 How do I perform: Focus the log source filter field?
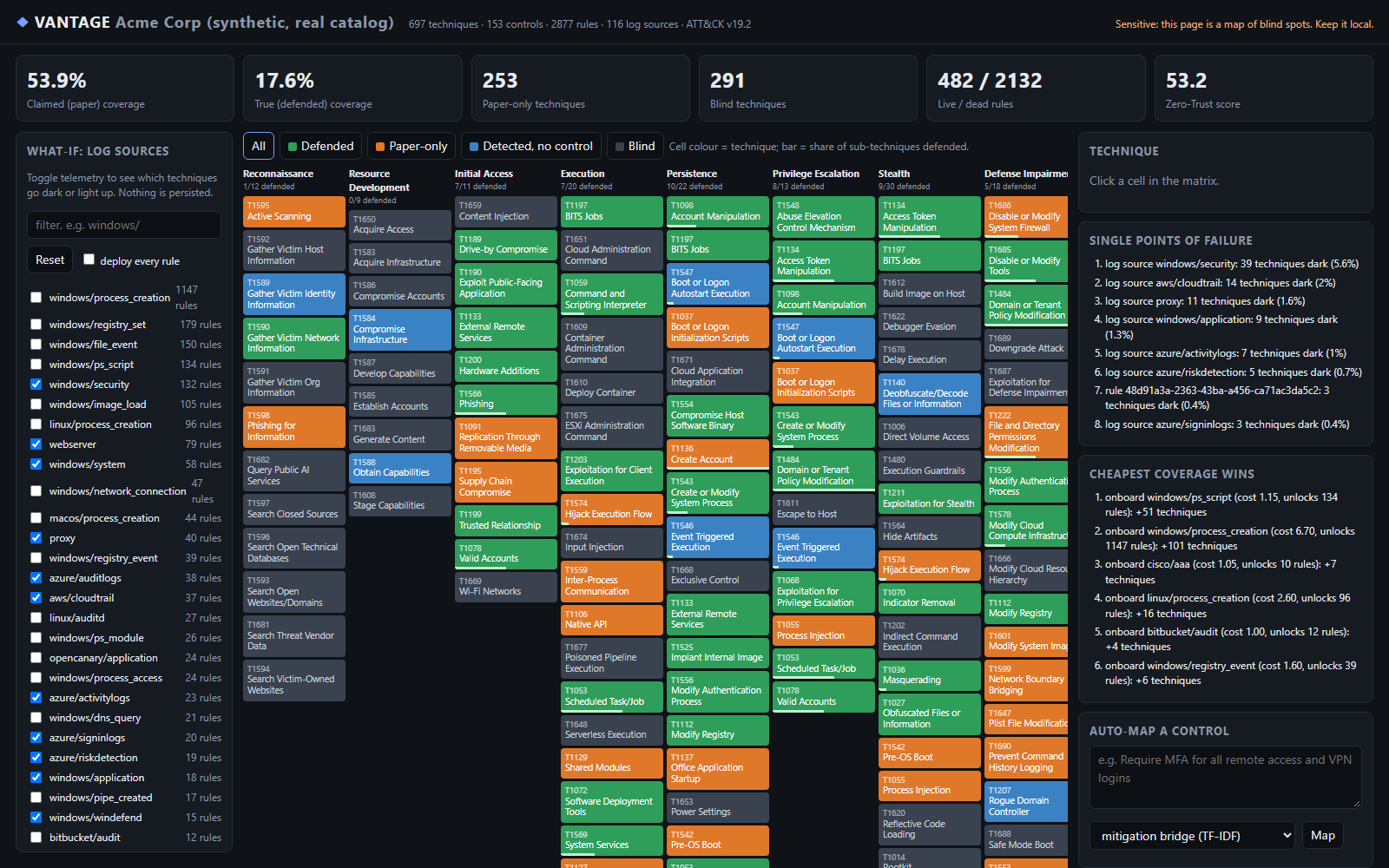coord(124,225)
